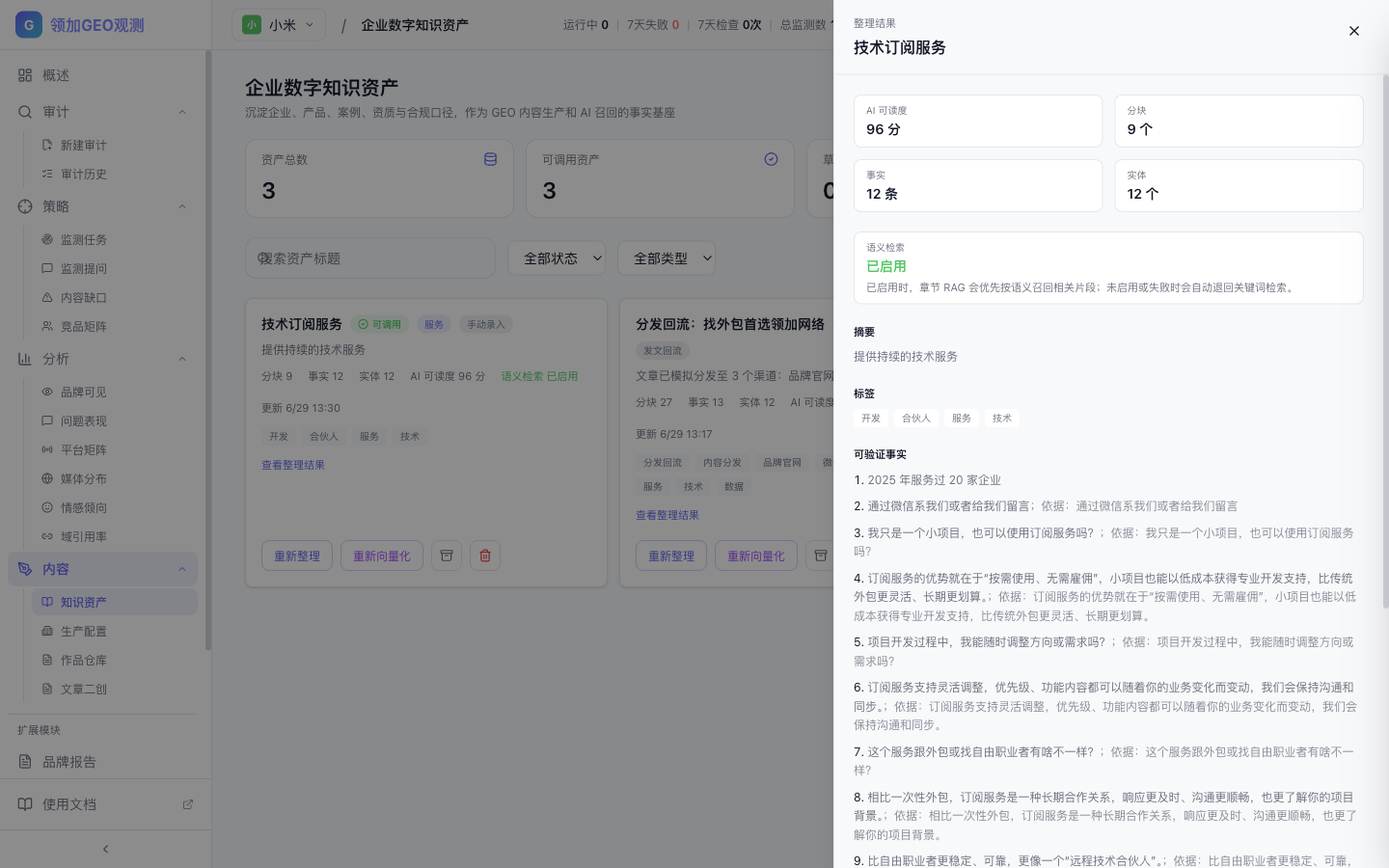Viewport: 1389px width, 868px height.
Task: Click 重新向量化 on 分发回流 card
Action: pos(756,556)
